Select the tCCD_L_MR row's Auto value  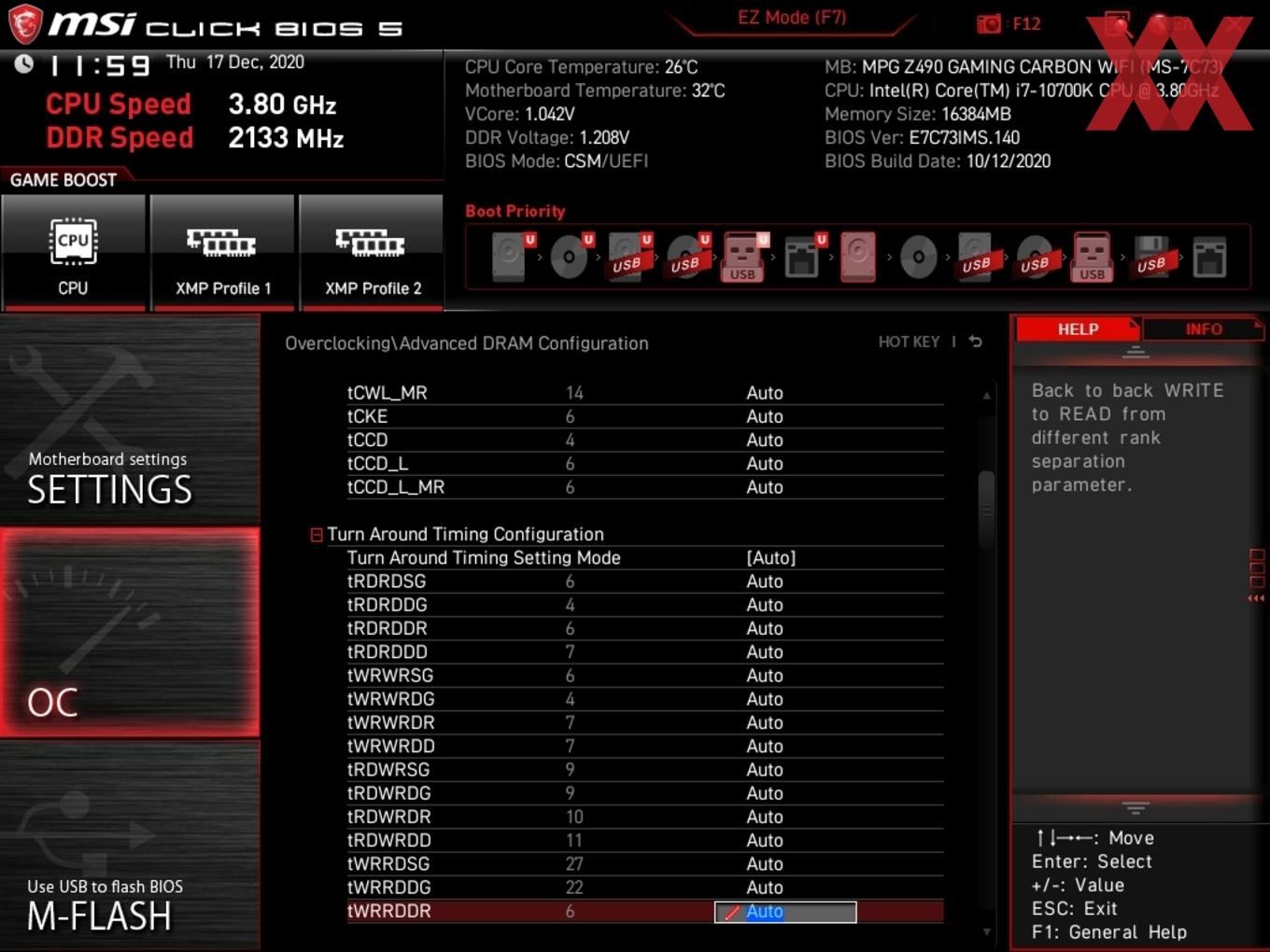(x=765, y=487)
